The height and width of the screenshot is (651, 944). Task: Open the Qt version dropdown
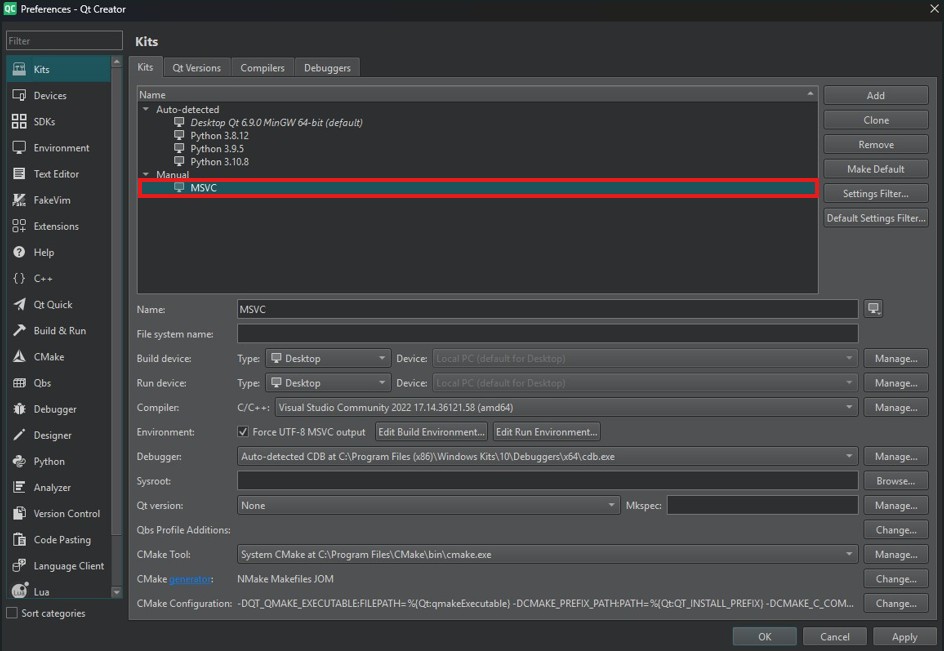pos(429,505)
